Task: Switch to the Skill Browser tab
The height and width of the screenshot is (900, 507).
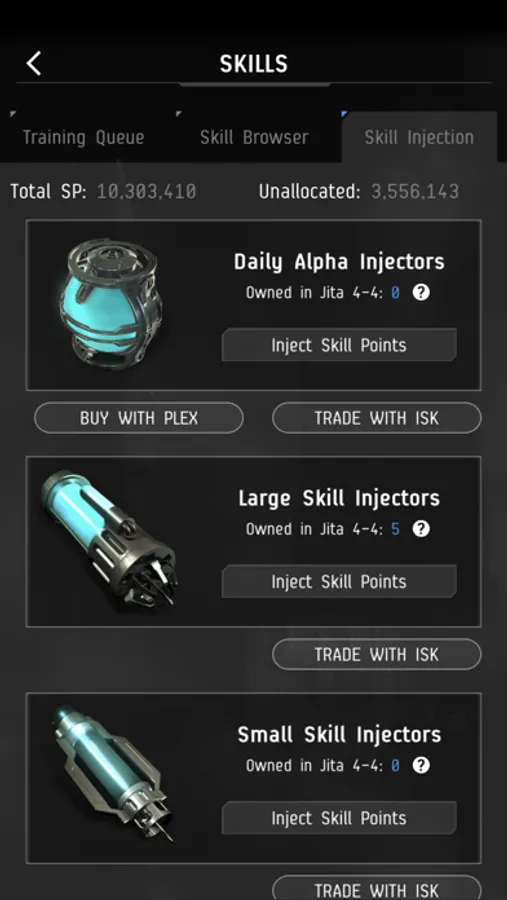Action: 254,137
